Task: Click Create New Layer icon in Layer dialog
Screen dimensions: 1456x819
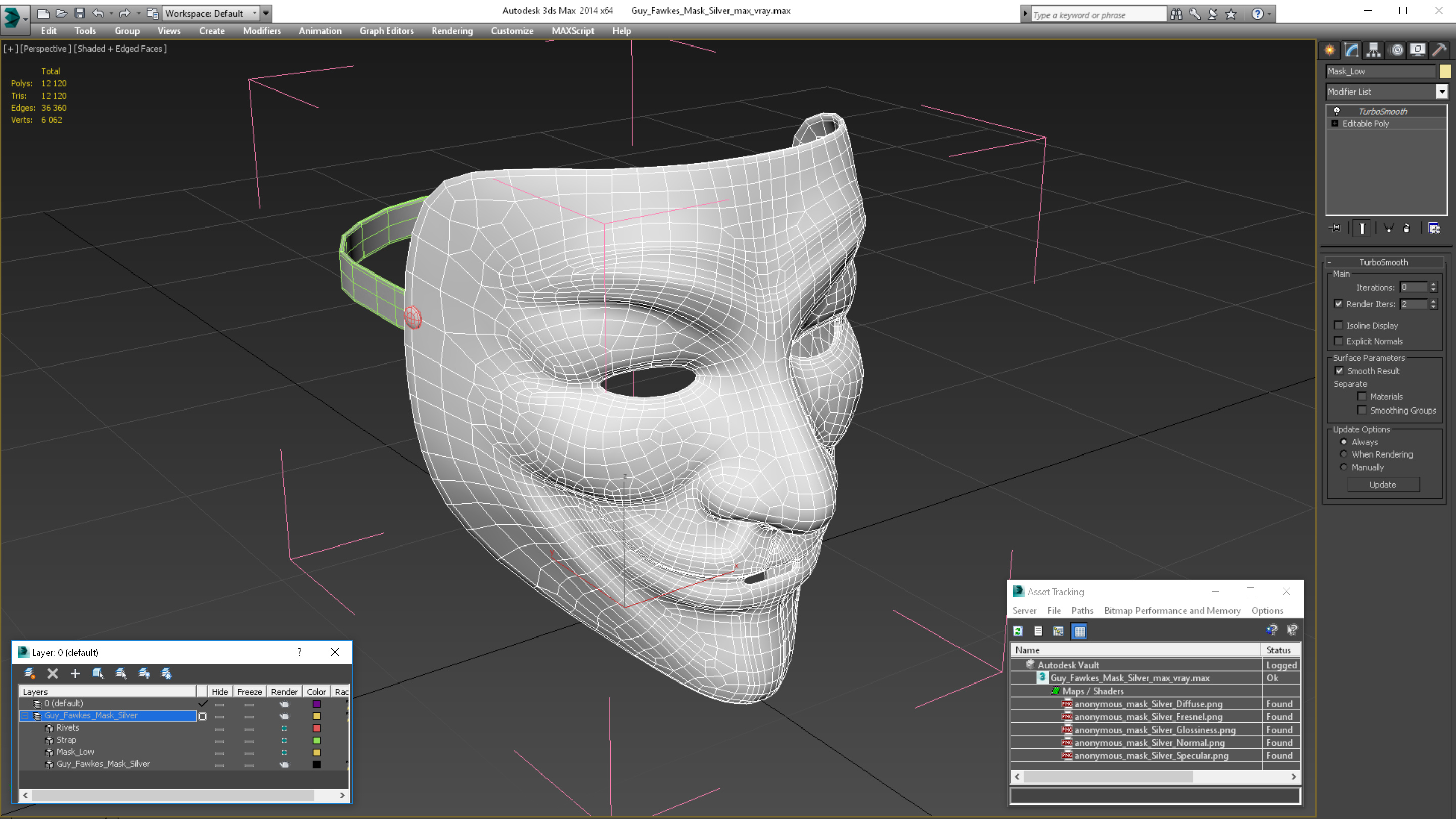Action: tap(29, 673)
